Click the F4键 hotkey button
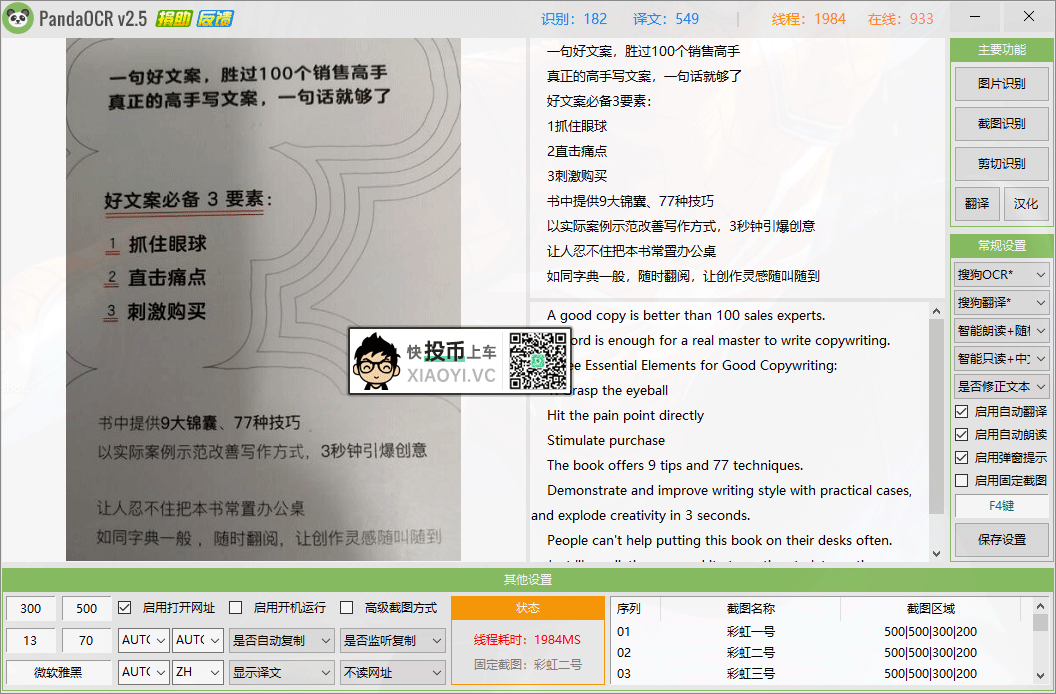Screen dimensions: 1056x694 tap(1002, 506)
